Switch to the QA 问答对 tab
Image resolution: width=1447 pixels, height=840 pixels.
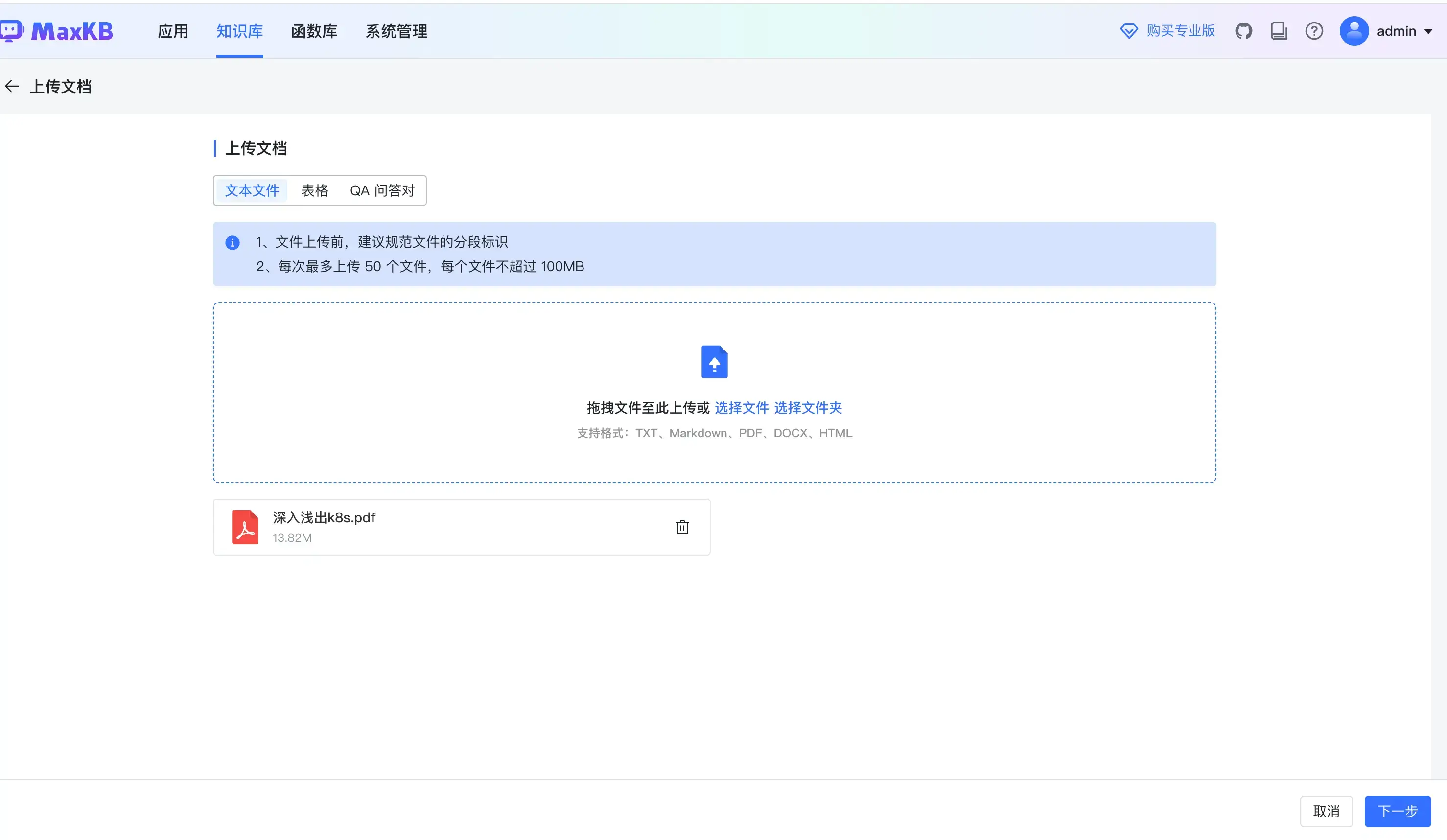pos(382,190)
